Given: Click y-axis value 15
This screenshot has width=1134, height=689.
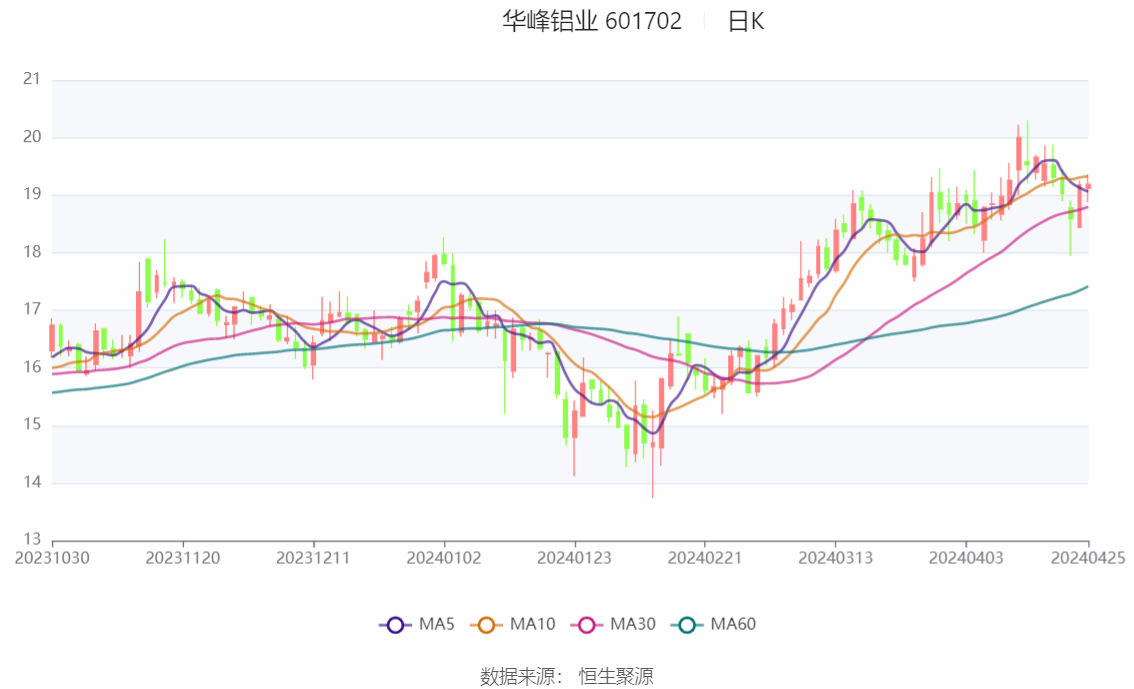Looking at the screenshot, I should 32,424.
